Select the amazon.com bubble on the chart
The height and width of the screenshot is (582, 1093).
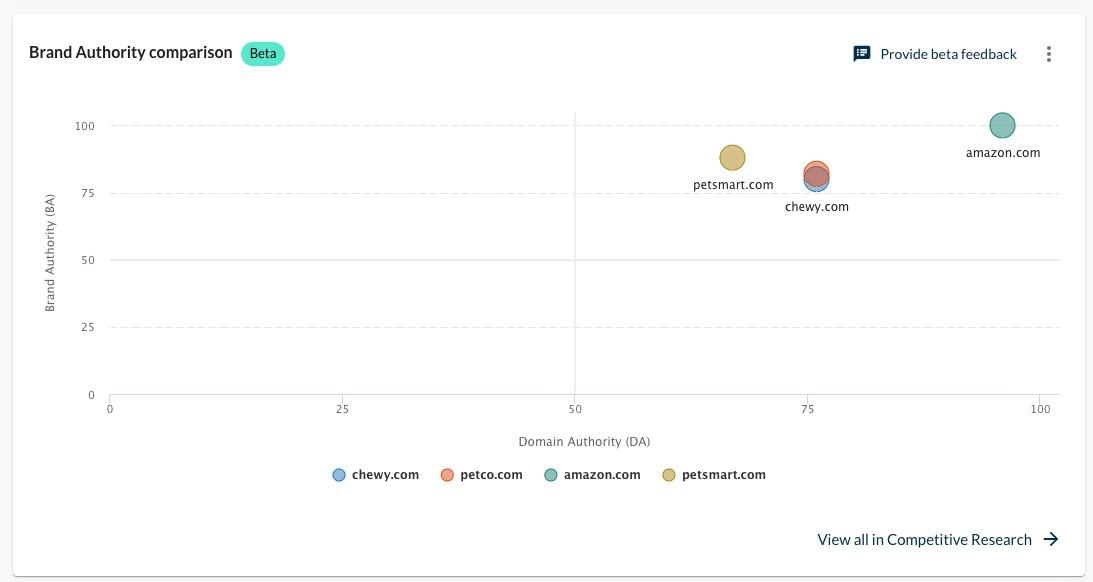point(1002,125)
